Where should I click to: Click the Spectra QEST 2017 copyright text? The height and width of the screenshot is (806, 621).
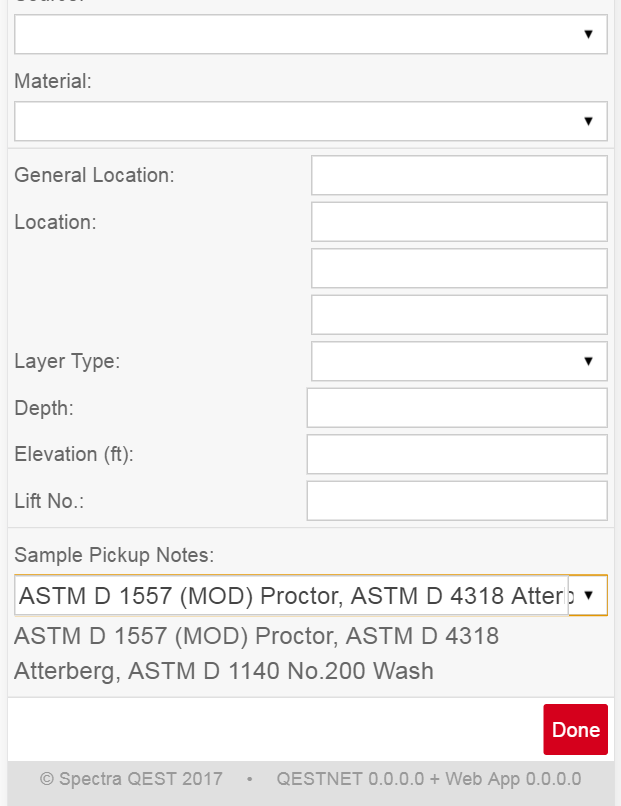(131, 779)
